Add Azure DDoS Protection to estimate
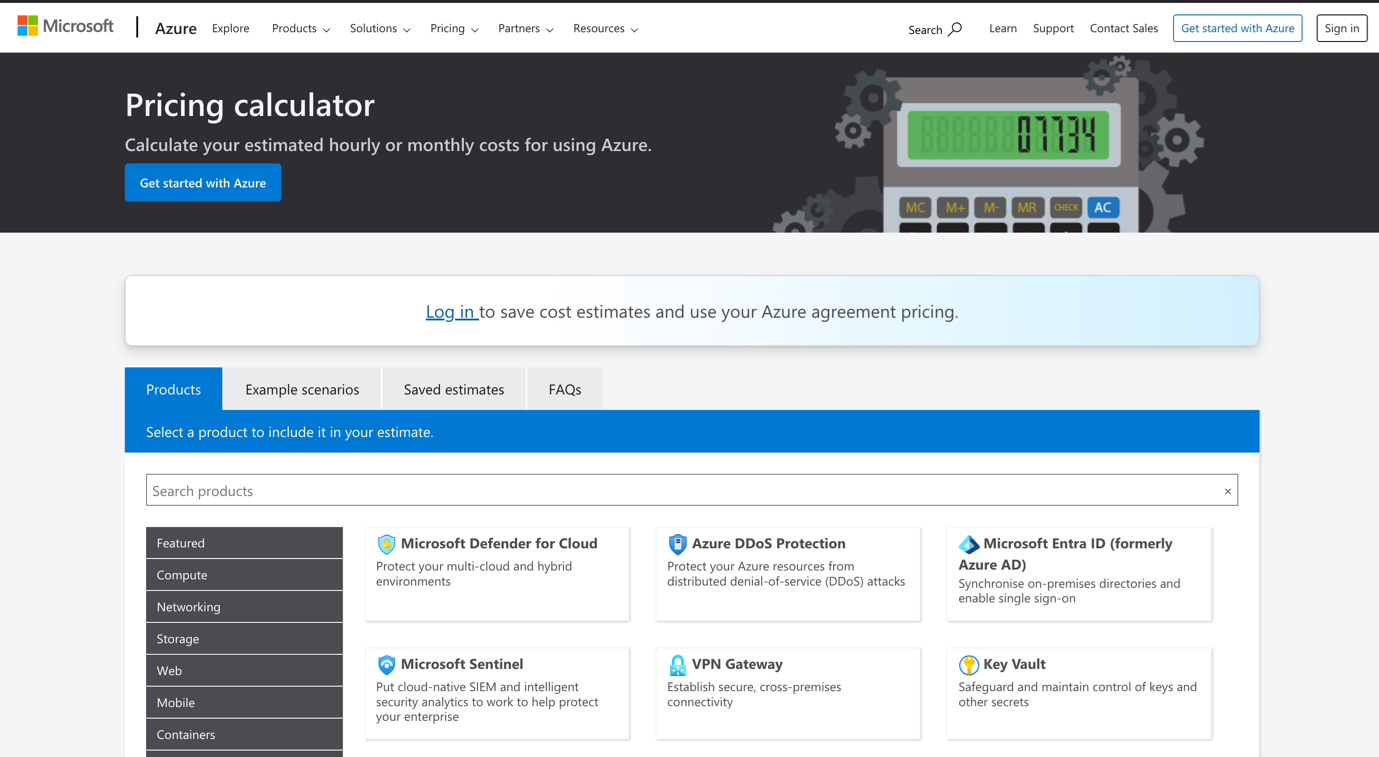Image resolution: width=1379 pixels, height=757 pixels. (x=788, y=574)
